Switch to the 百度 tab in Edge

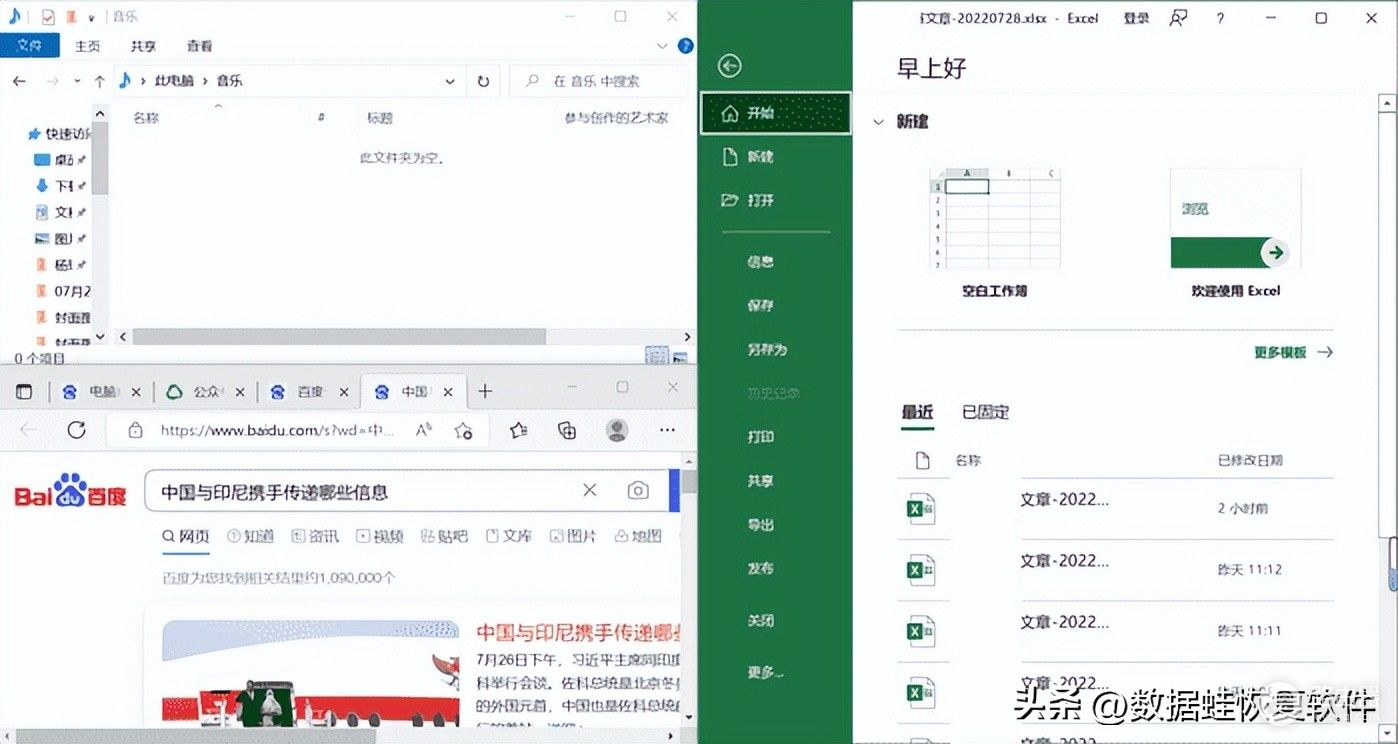[x=308, y=392]
